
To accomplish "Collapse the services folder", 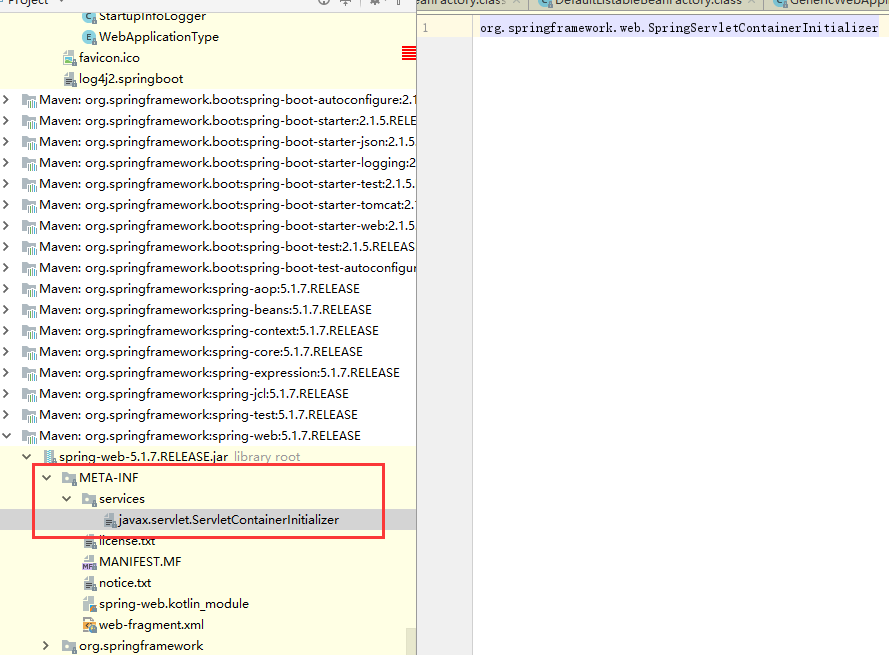I will (x=67, y=498).
